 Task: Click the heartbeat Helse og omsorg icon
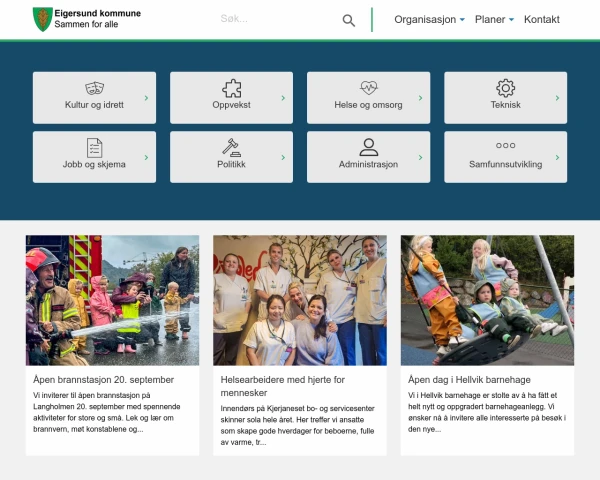[x=368, y=88]
